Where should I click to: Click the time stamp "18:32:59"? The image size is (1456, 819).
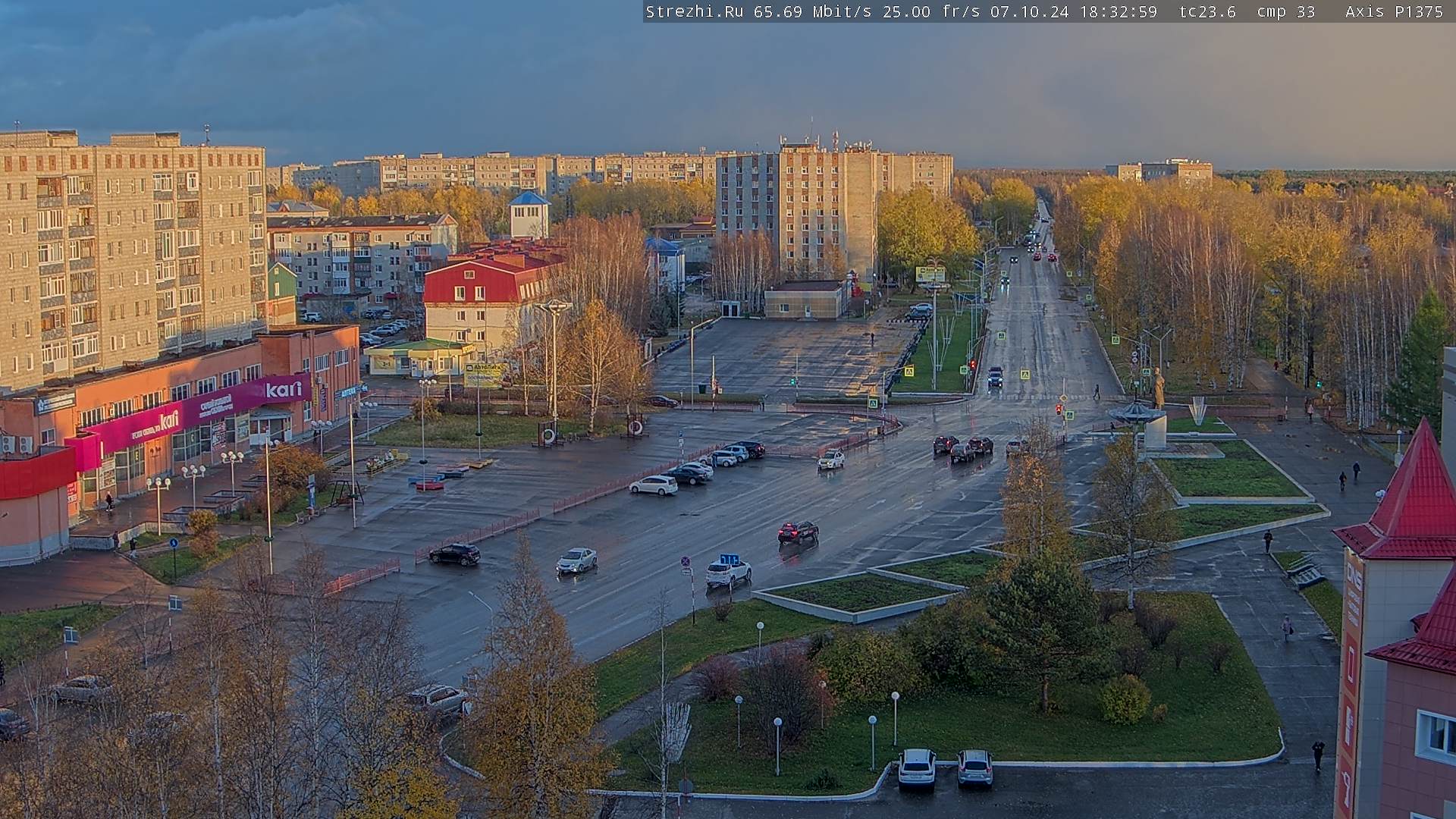(x=1118, y=11)
